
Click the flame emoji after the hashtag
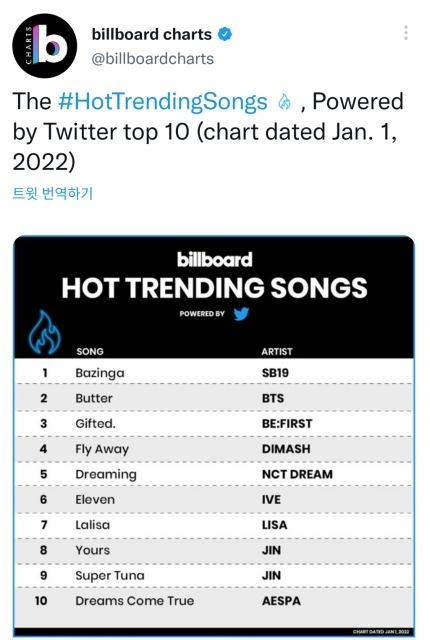tap(284, 102)
